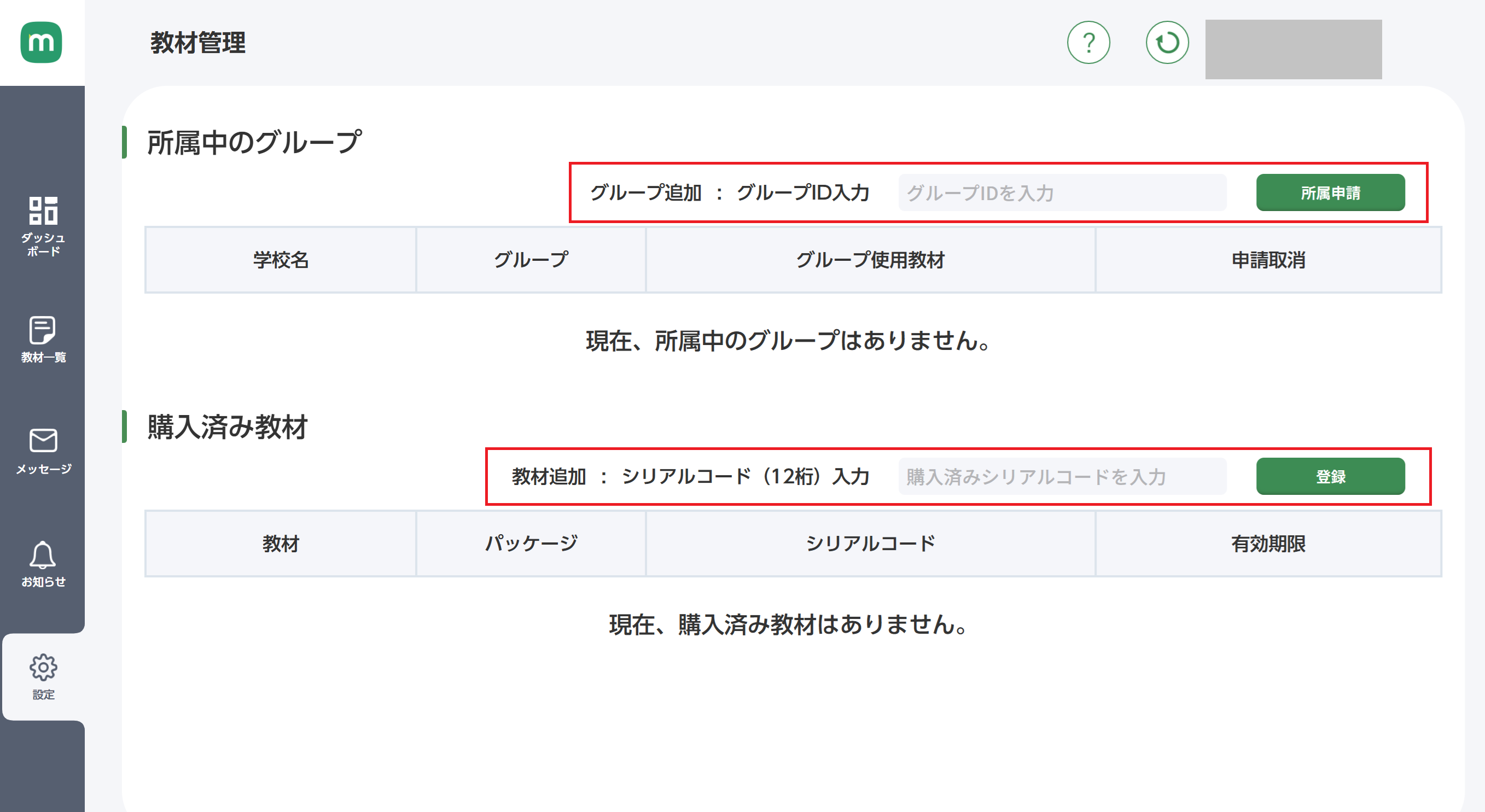
Task: Click the 教材 column header
Action: click(280, 544)
